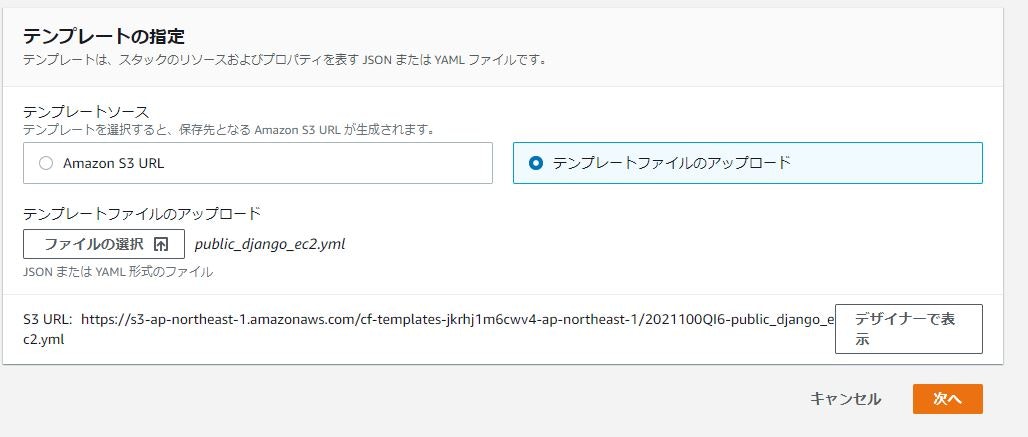Click upload arrow icon in ファイルの選択 button
The height and width of the screenshot is (437, 1028).
point(161,244)
